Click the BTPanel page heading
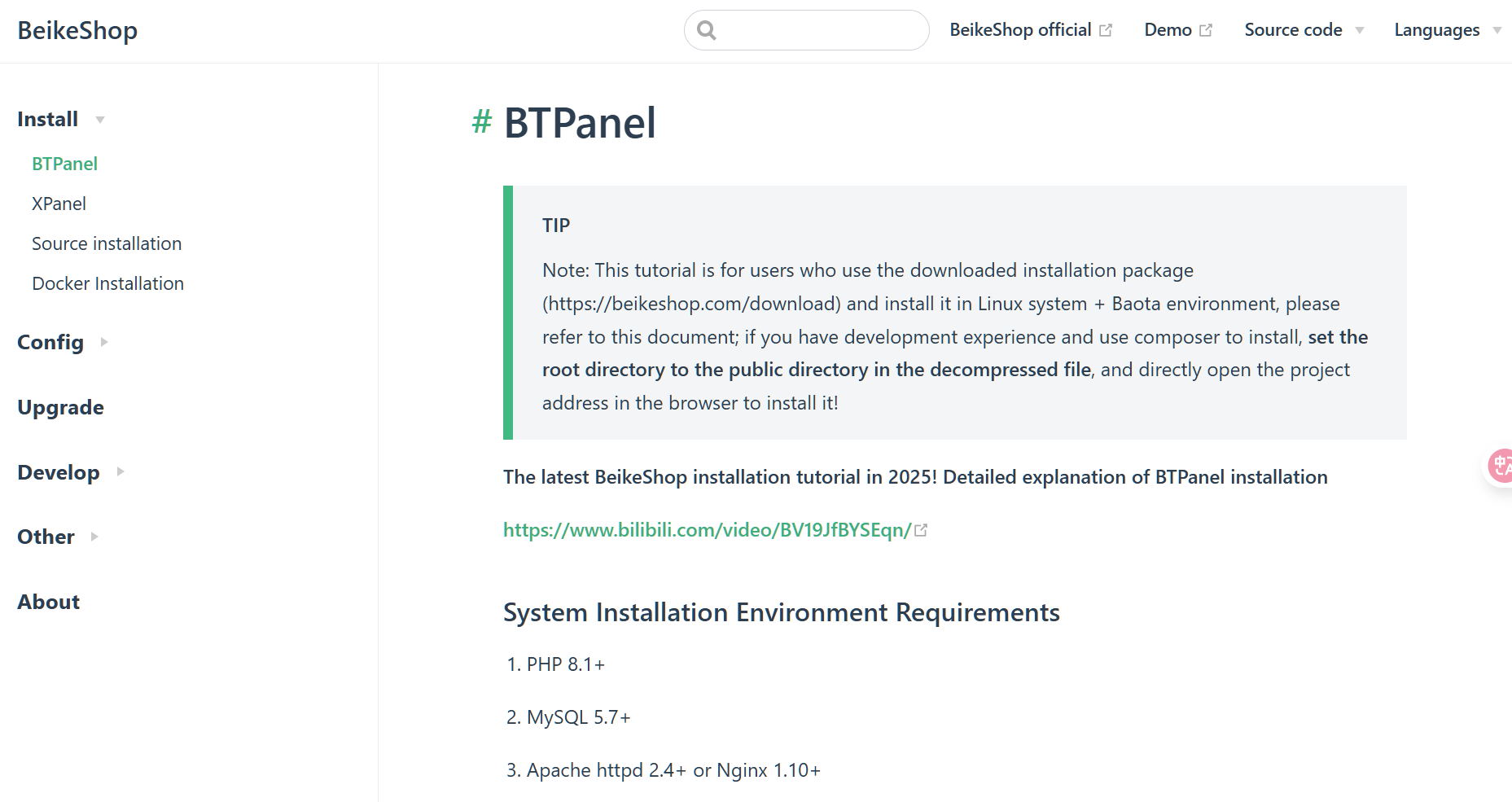Image resolution: width=1512 pixels, height=802 pixels. [x=580, y=123]
